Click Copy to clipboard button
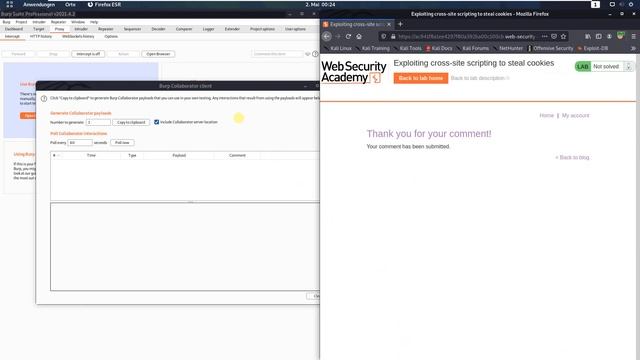640x360 pixels. (131, 122)
